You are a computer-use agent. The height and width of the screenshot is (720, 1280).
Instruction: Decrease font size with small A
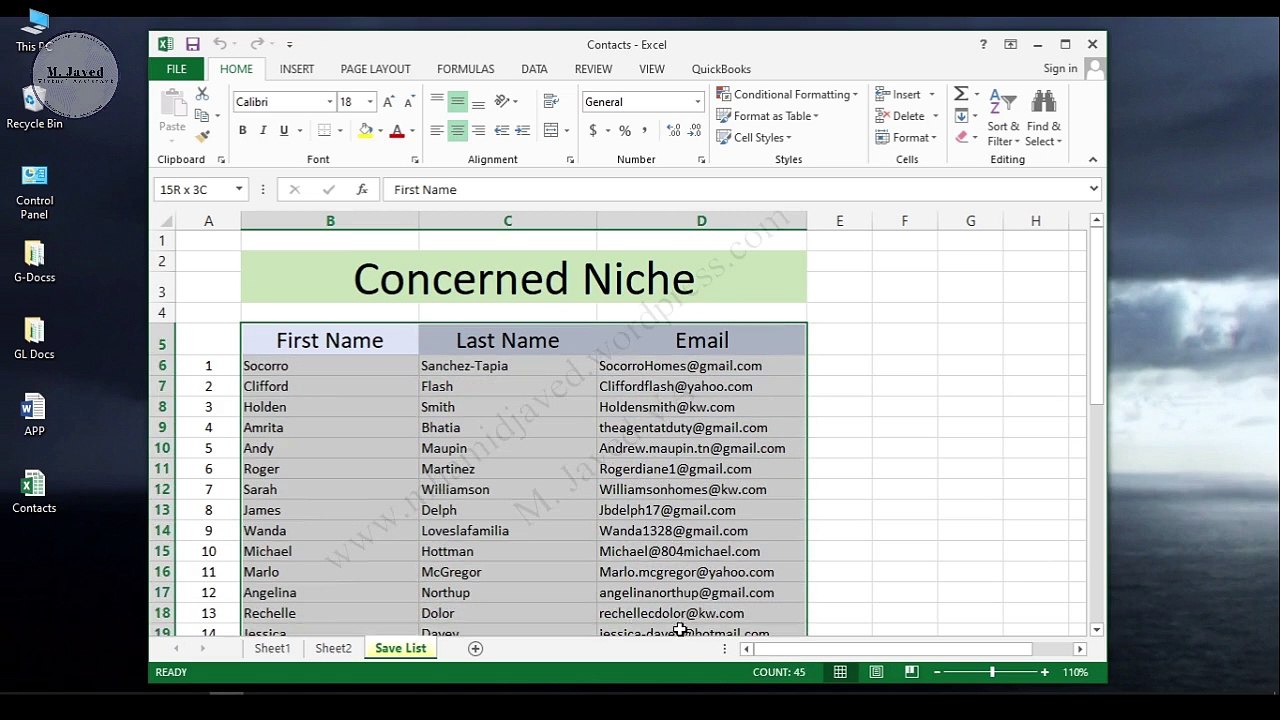point(409,102)
